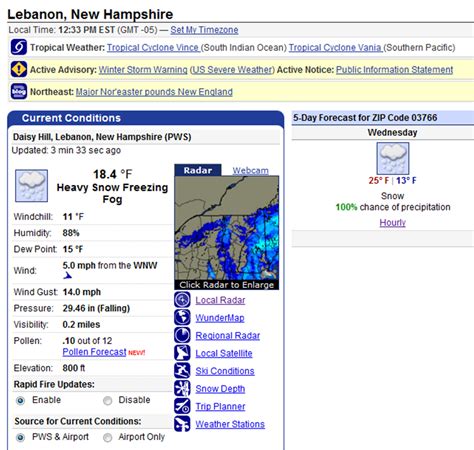The width and height of the screenshot is (474, 450).
Task: Open Hourly forecast for Wednesday
Action: 393,223
